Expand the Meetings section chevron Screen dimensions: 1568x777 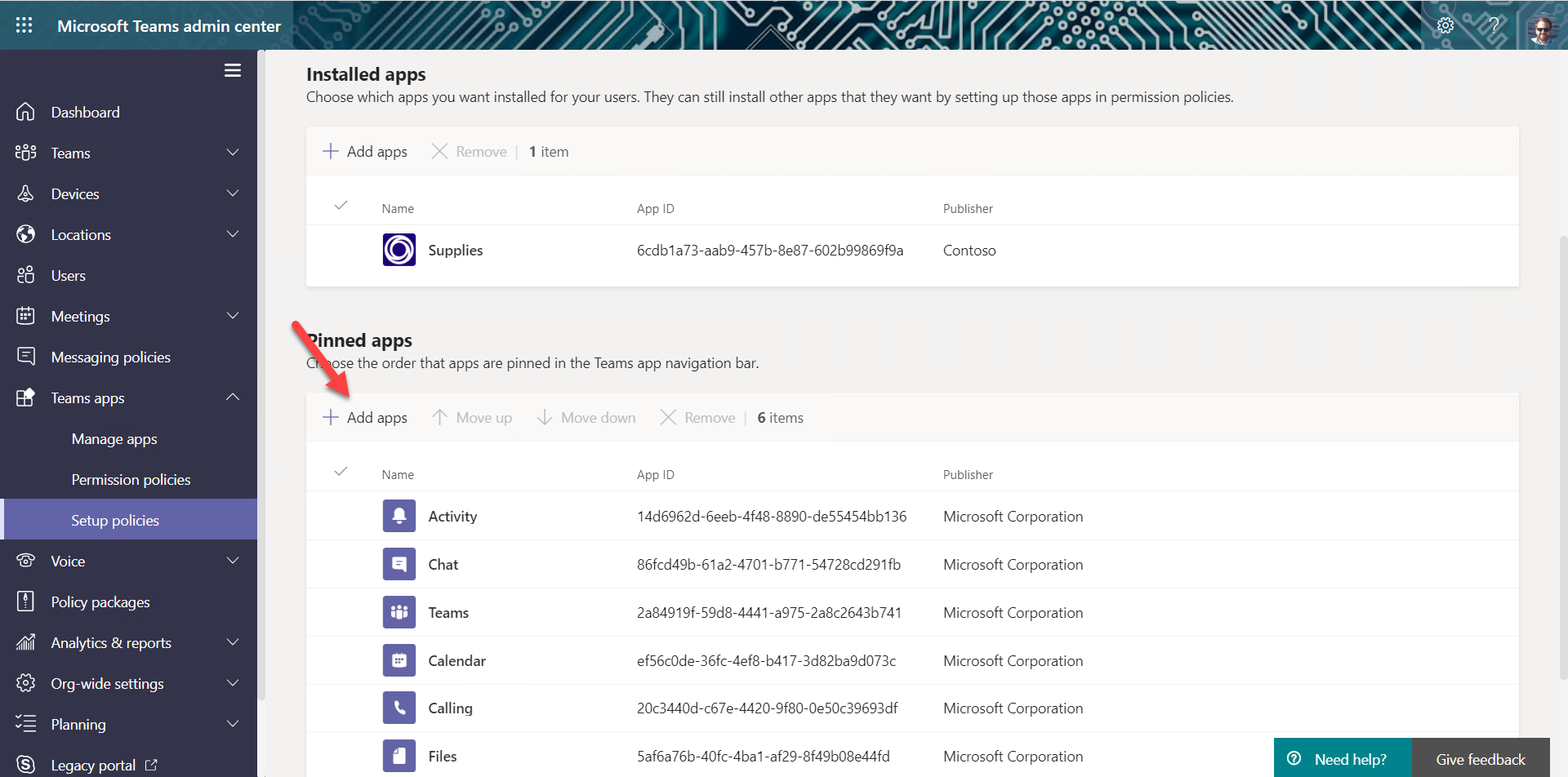(233, 316)
